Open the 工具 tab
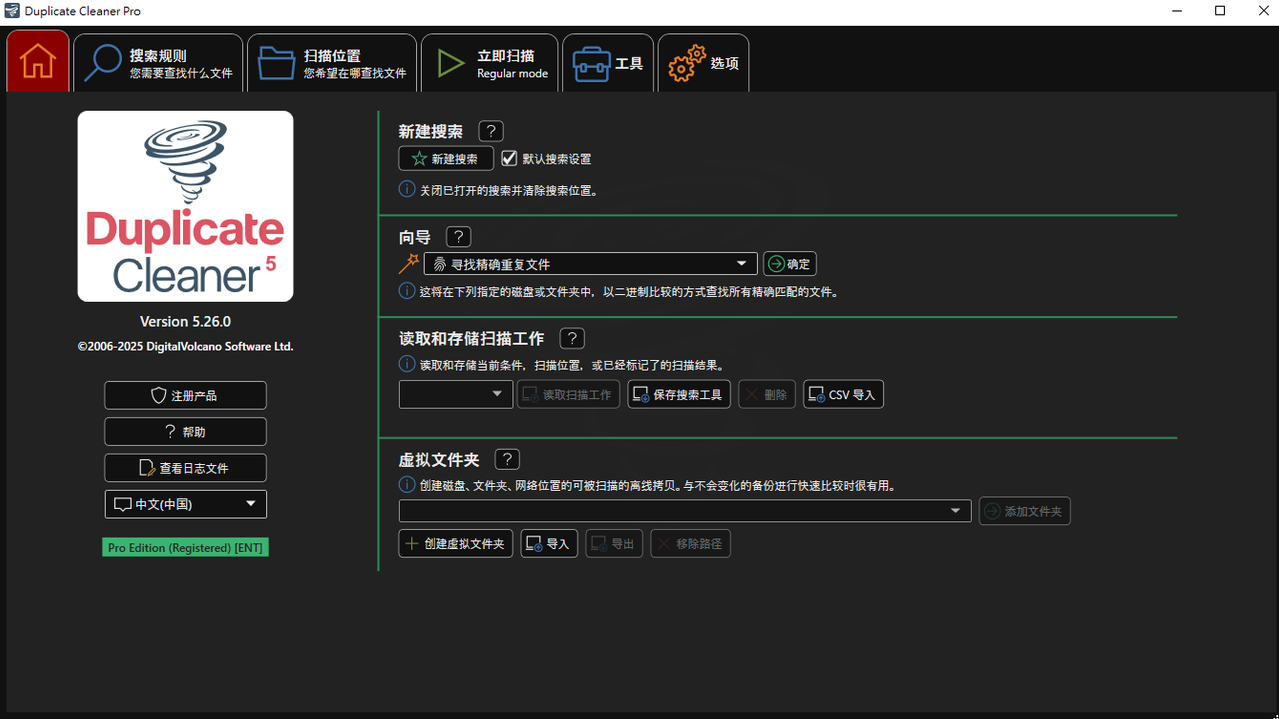 pyautogui.click(x=608, y=63)
